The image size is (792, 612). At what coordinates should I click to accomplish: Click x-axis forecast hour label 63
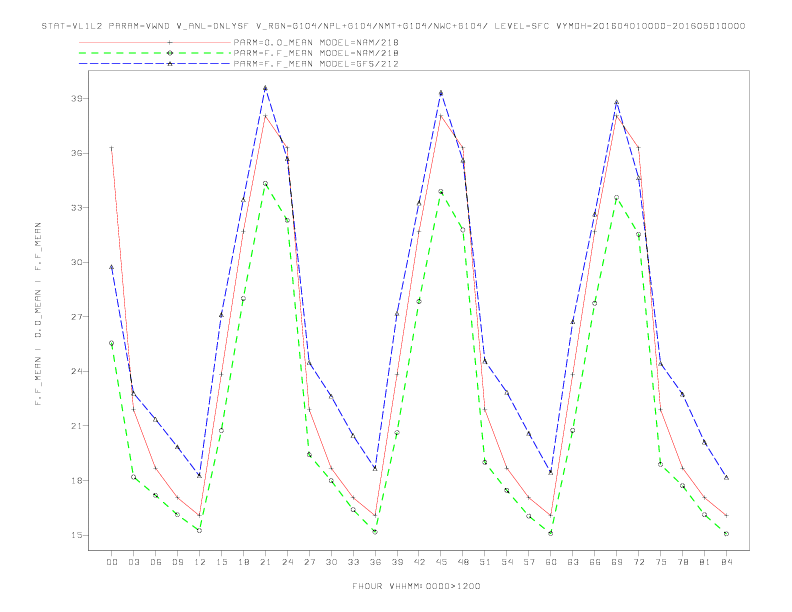(x=573, y=562)
